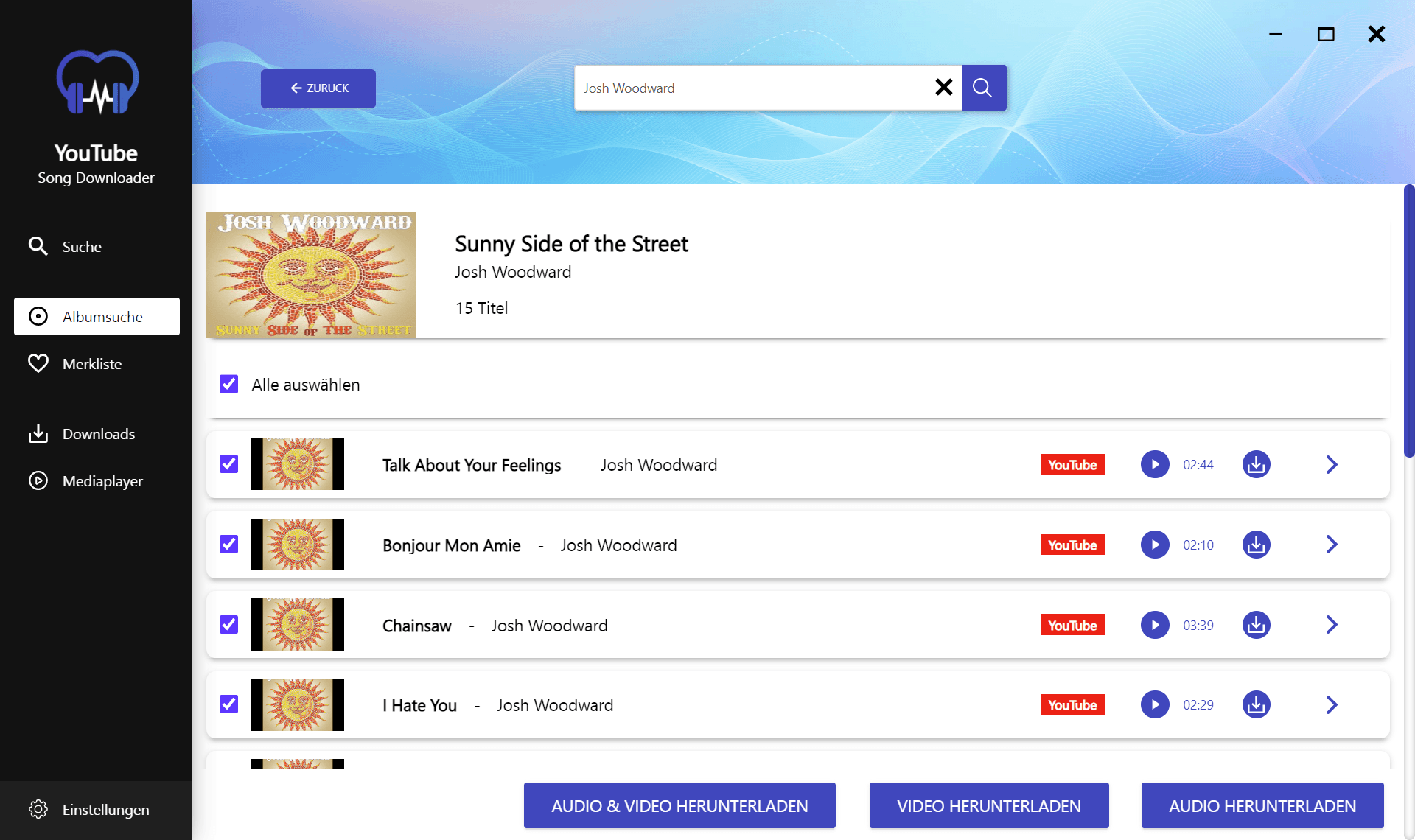Click YouTube badge on Talk About Your Feelings
1415x840 pixels.
pos(1073,465)
